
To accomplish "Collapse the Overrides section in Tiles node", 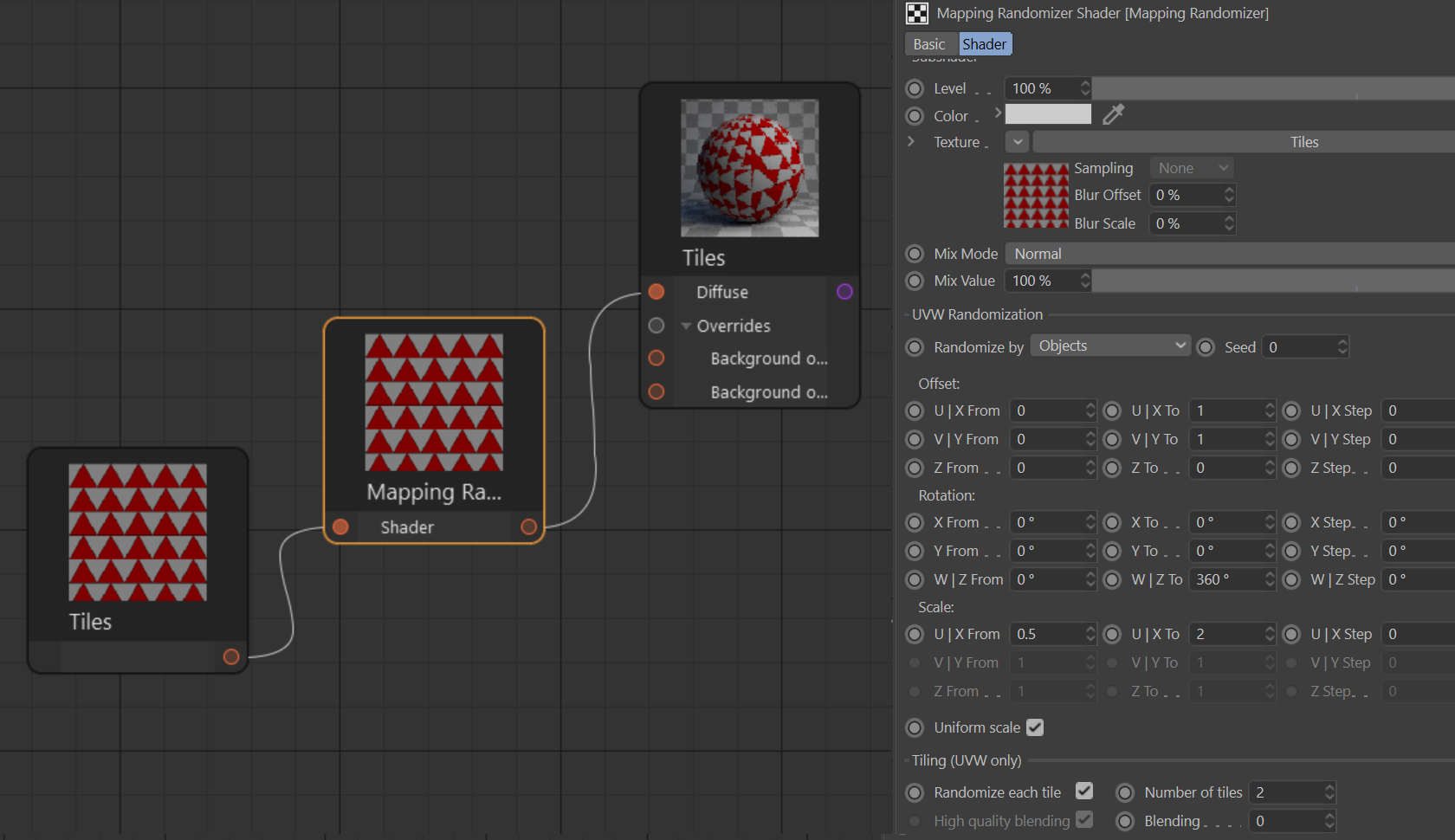I will coord(686,326).
